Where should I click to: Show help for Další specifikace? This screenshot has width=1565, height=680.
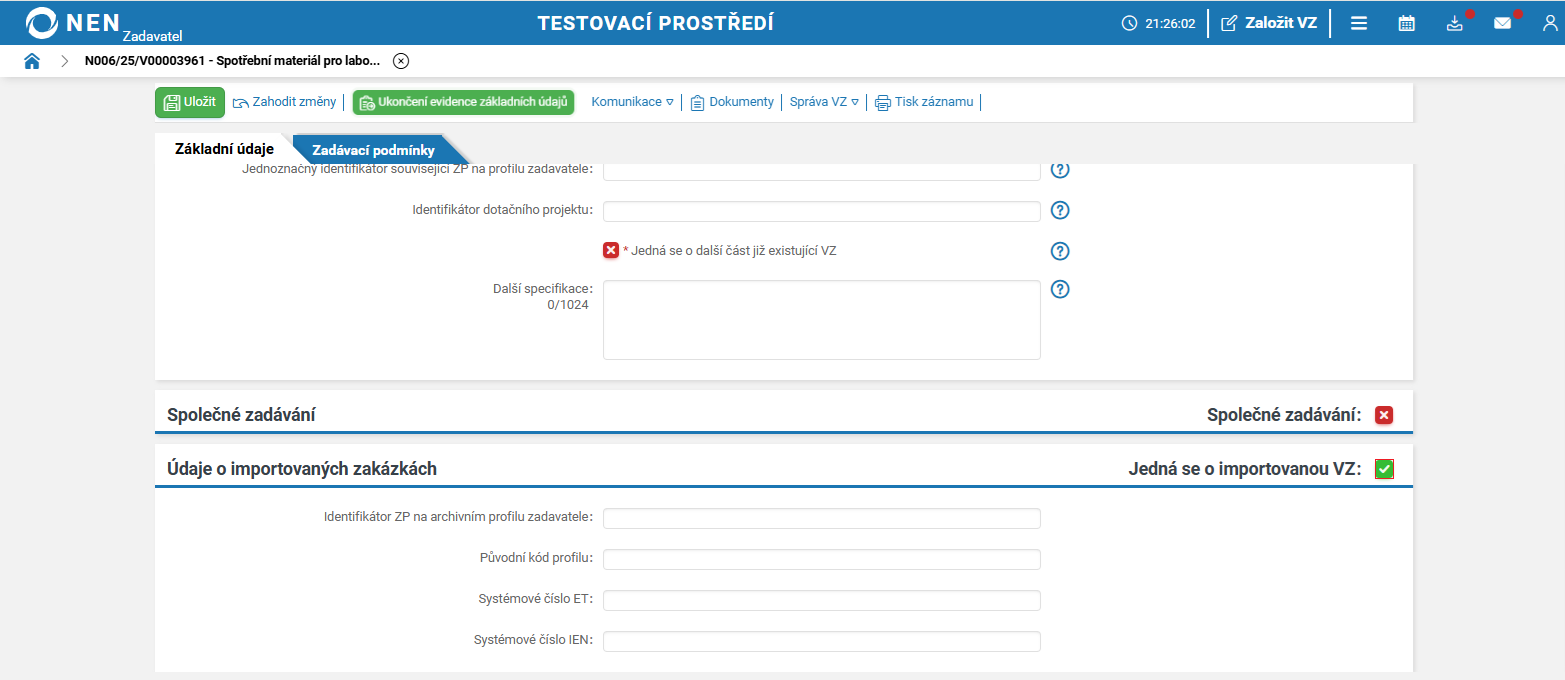point(1061,289)
